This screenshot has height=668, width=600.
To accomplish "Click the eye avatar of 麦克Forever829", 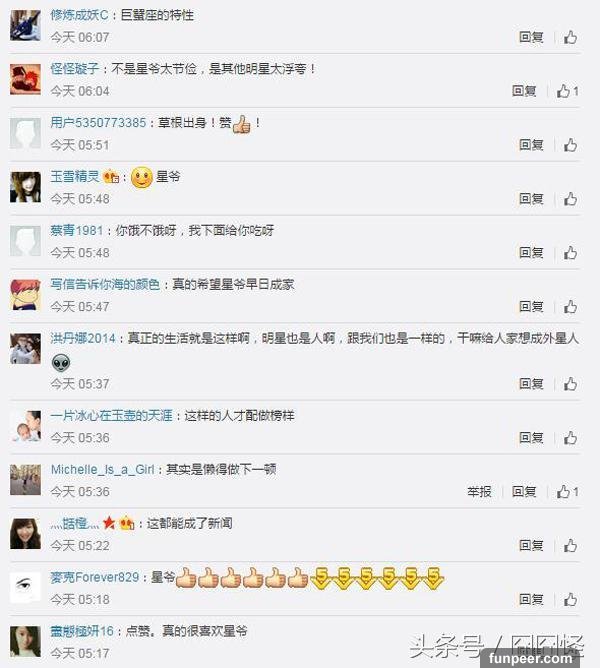I will [x=26, y=588].
